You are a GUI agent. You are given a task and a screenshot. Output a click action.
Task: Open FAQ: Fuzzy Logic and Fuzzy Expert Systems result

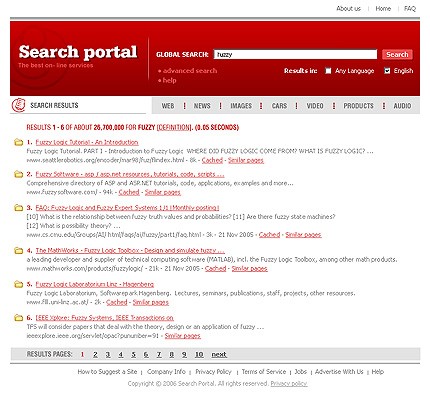click(x=127, y=208)
